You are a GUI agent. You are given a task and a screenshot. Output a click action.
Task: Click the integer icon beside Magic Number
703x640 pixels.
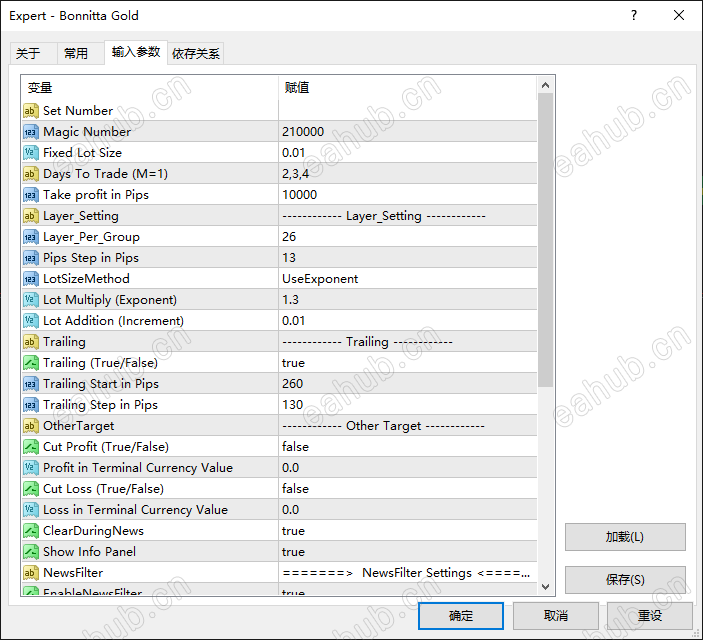(x=30, y=132)
